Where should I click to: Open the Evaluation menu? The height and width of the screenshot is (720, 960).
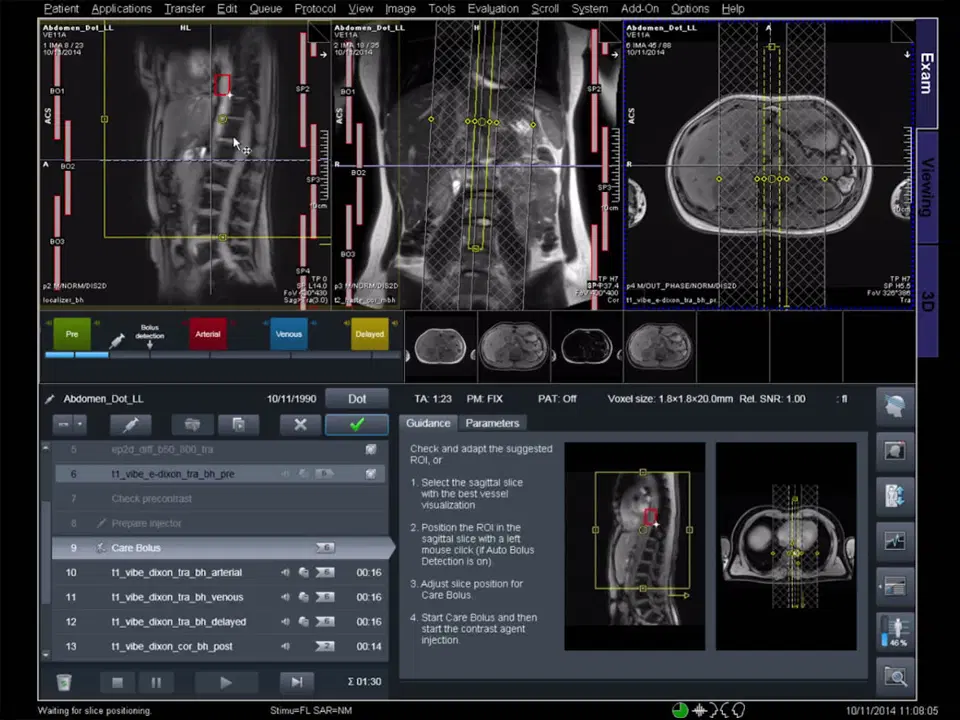tap(493, 9)
